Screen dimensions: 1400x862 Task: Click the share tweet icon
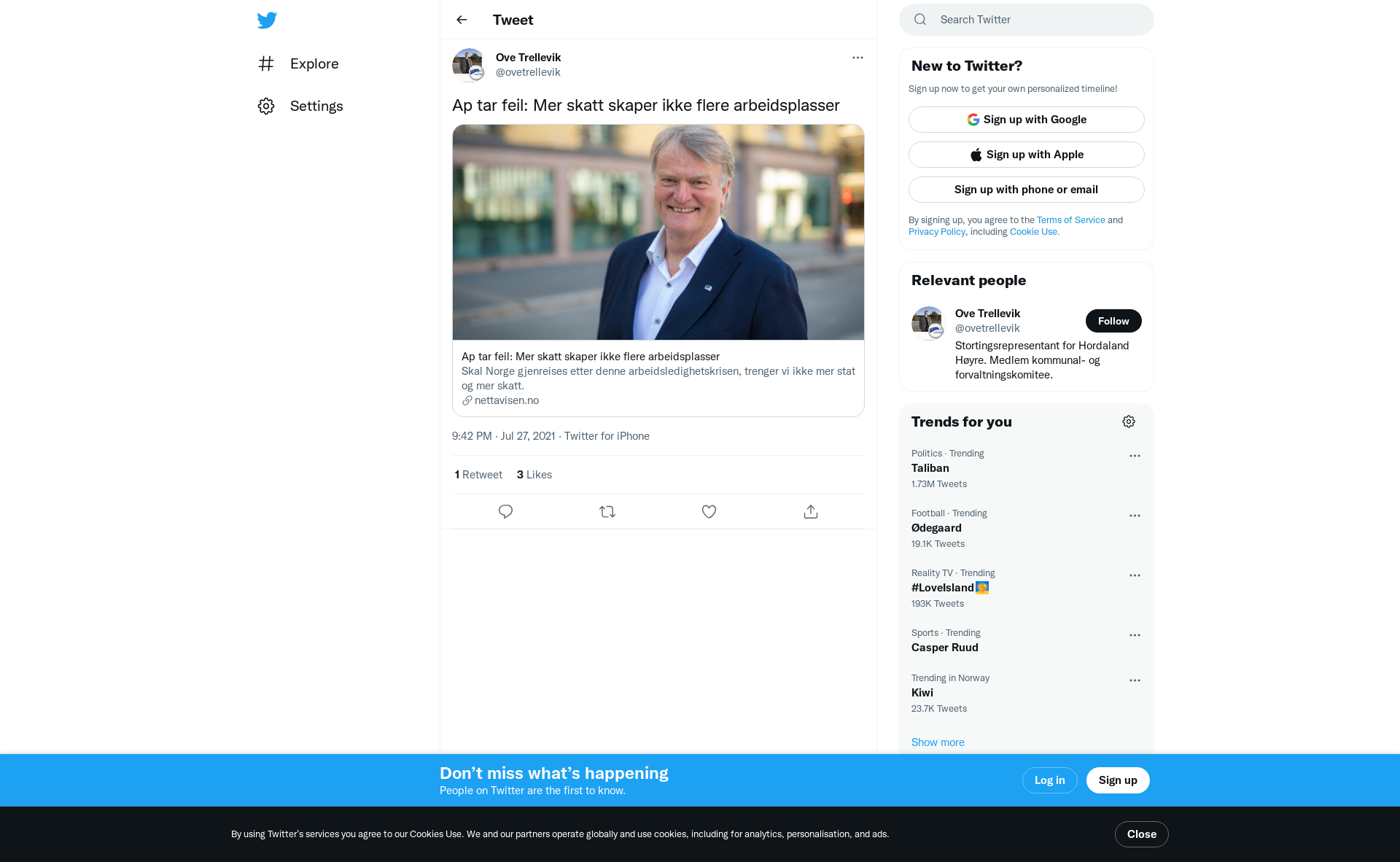[811, 512]
